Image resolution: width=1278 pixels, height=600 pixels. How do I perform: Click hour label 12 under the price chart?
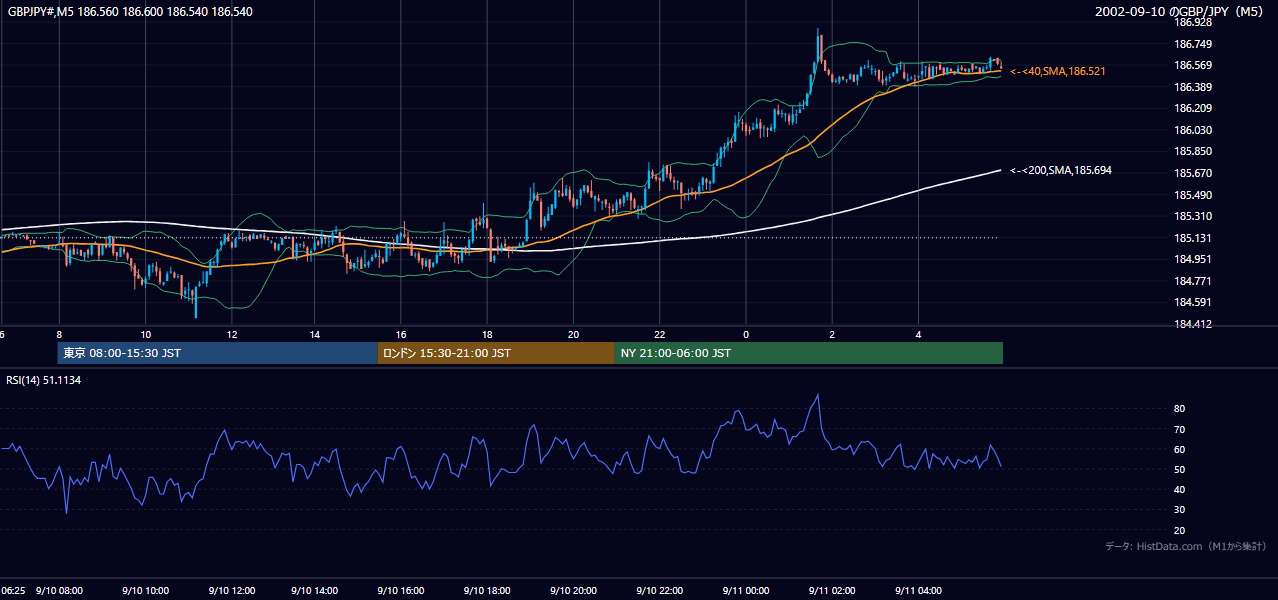point(232,335)
